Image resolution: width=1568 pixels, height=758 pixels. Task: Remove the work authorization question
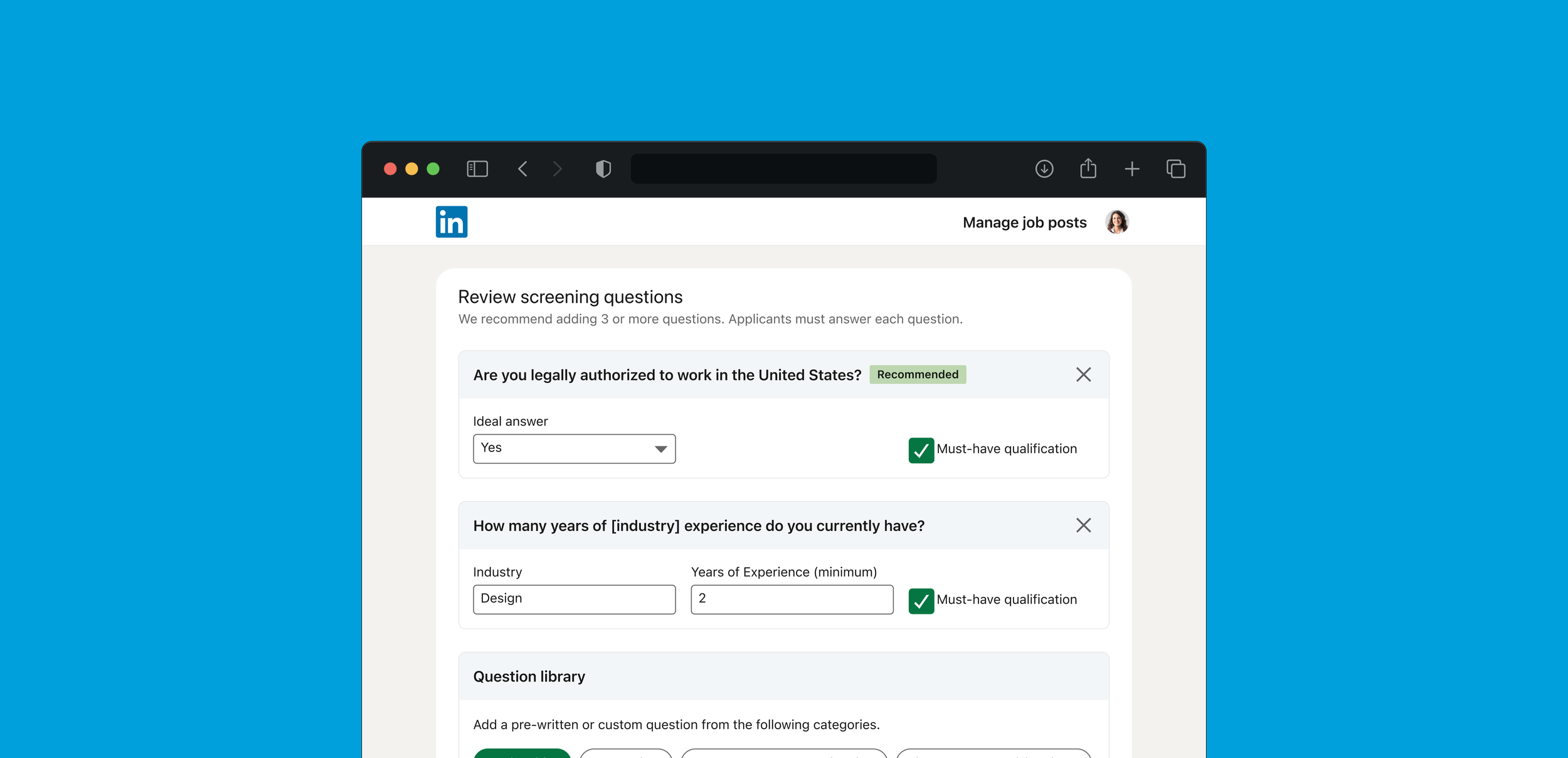click(1083, 374)
